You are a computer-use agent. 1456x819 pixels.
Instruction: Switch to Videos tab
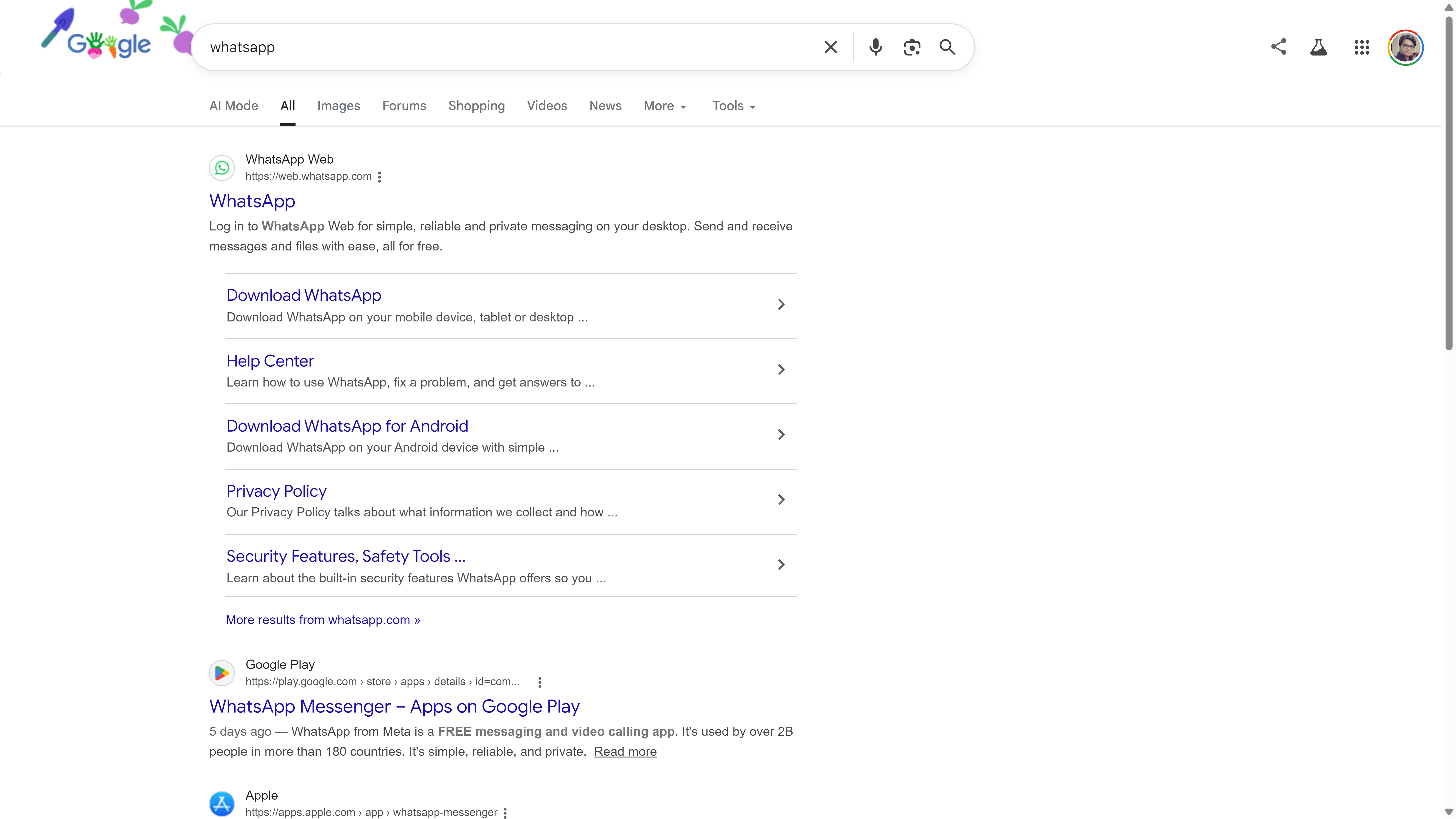pyautogui.click(x=547, y=106)
